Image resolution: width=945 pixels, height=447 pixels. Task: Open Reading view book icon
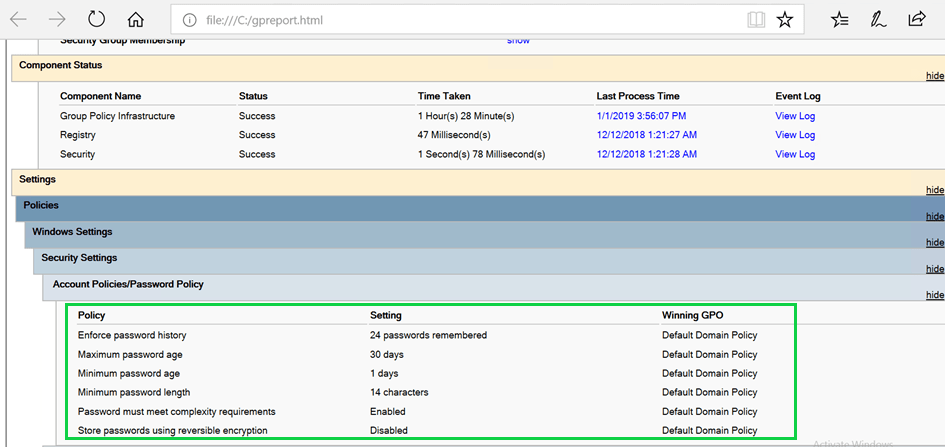756,19
